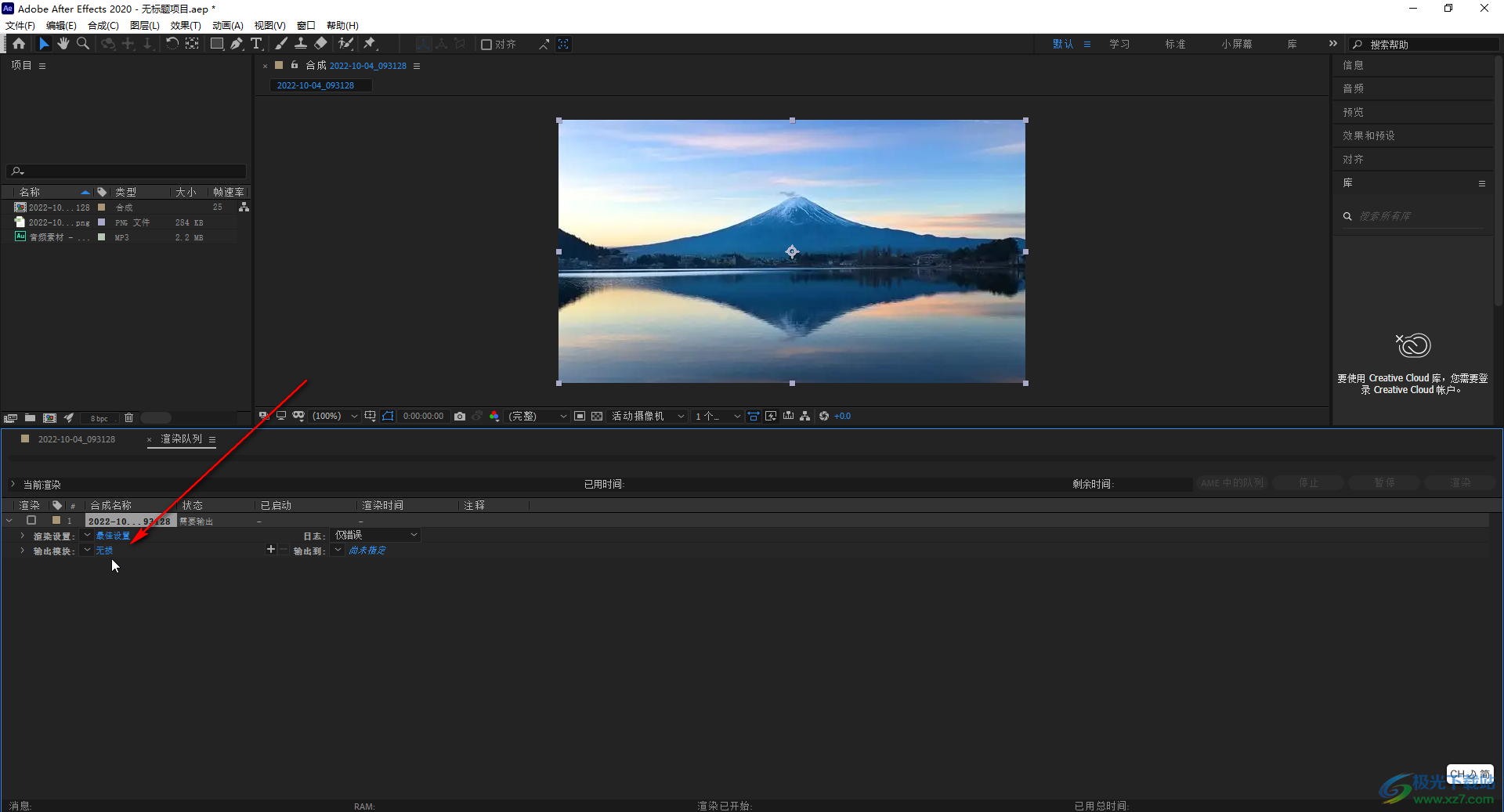Select the Brush tool
This screenshot has width=1504, height=812.
click(x=281, y=44)
